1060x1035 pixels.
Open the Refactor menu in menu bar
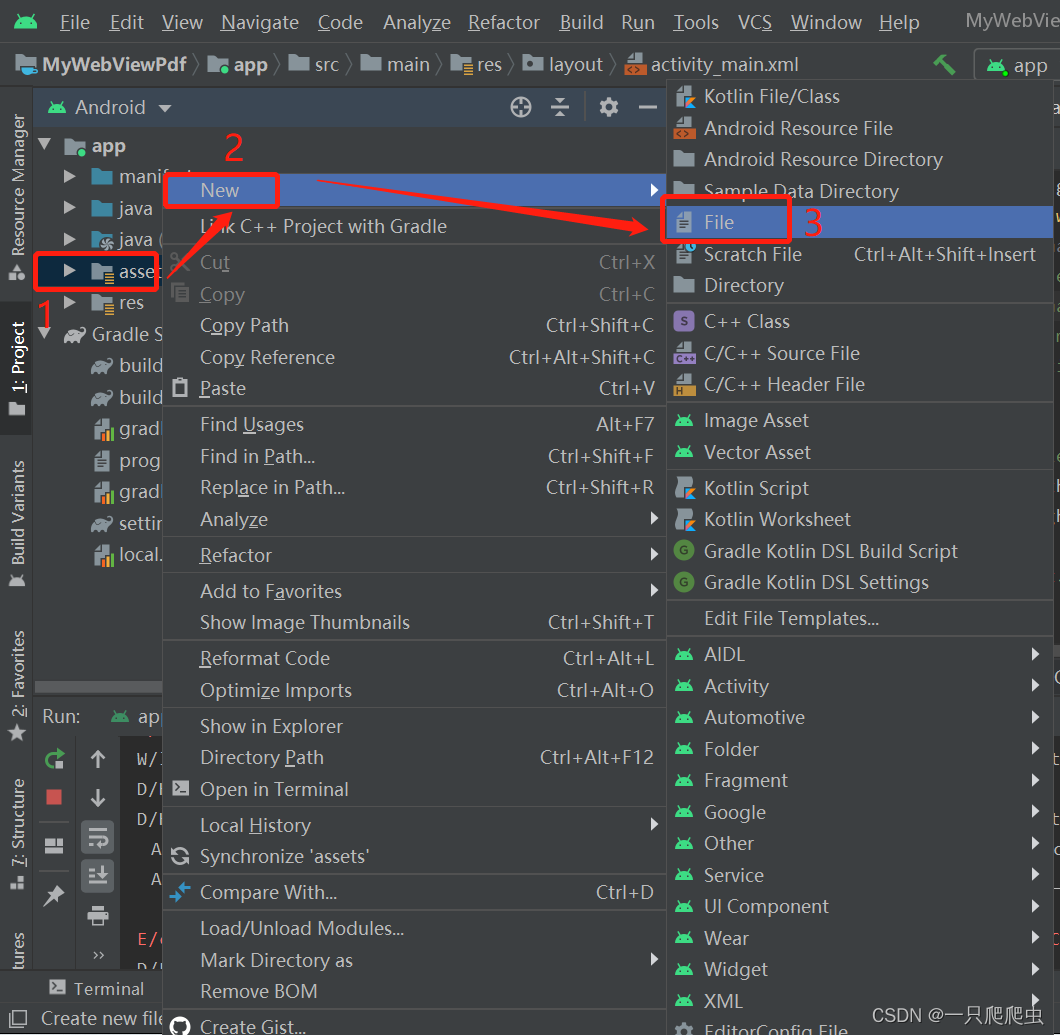click(x=504, y=22)
